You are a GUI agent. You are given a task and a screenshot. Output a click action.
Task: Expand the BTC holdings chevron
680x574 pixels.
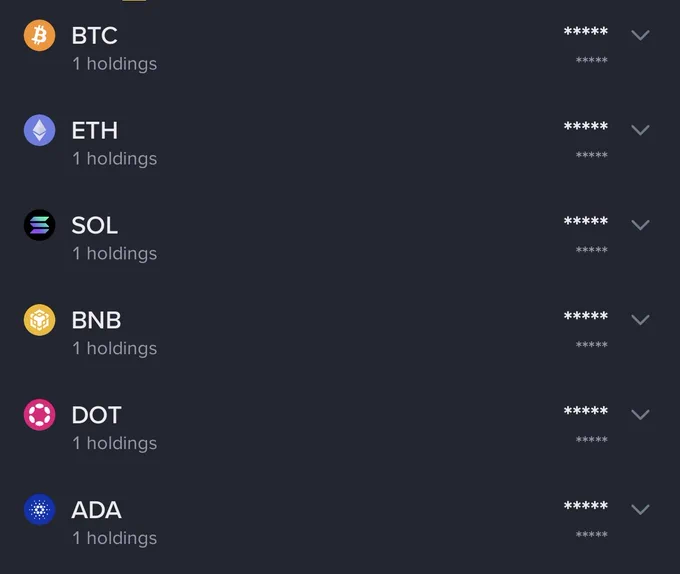point(640,35)
